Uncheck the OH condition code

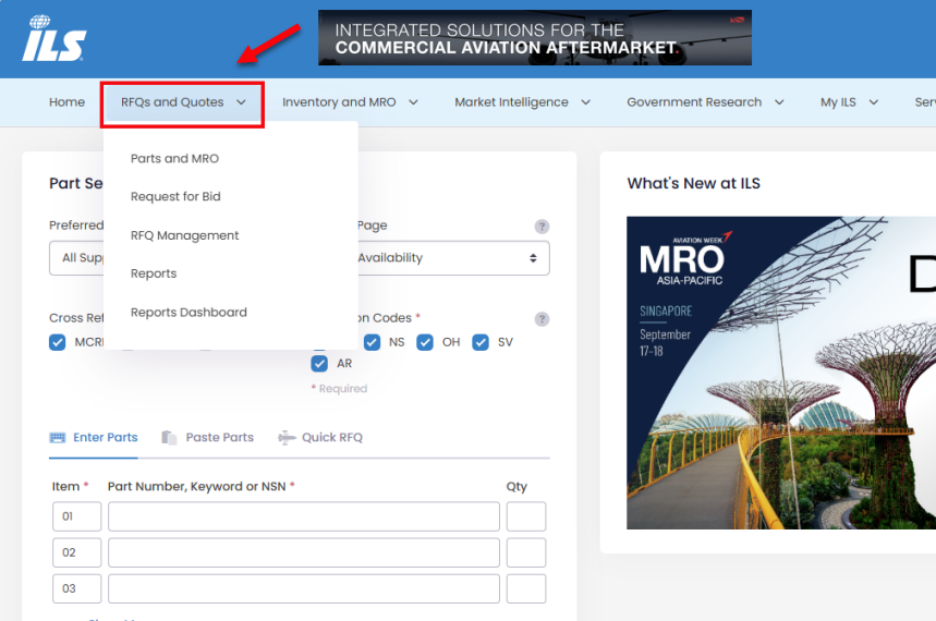tap(424, 342)
